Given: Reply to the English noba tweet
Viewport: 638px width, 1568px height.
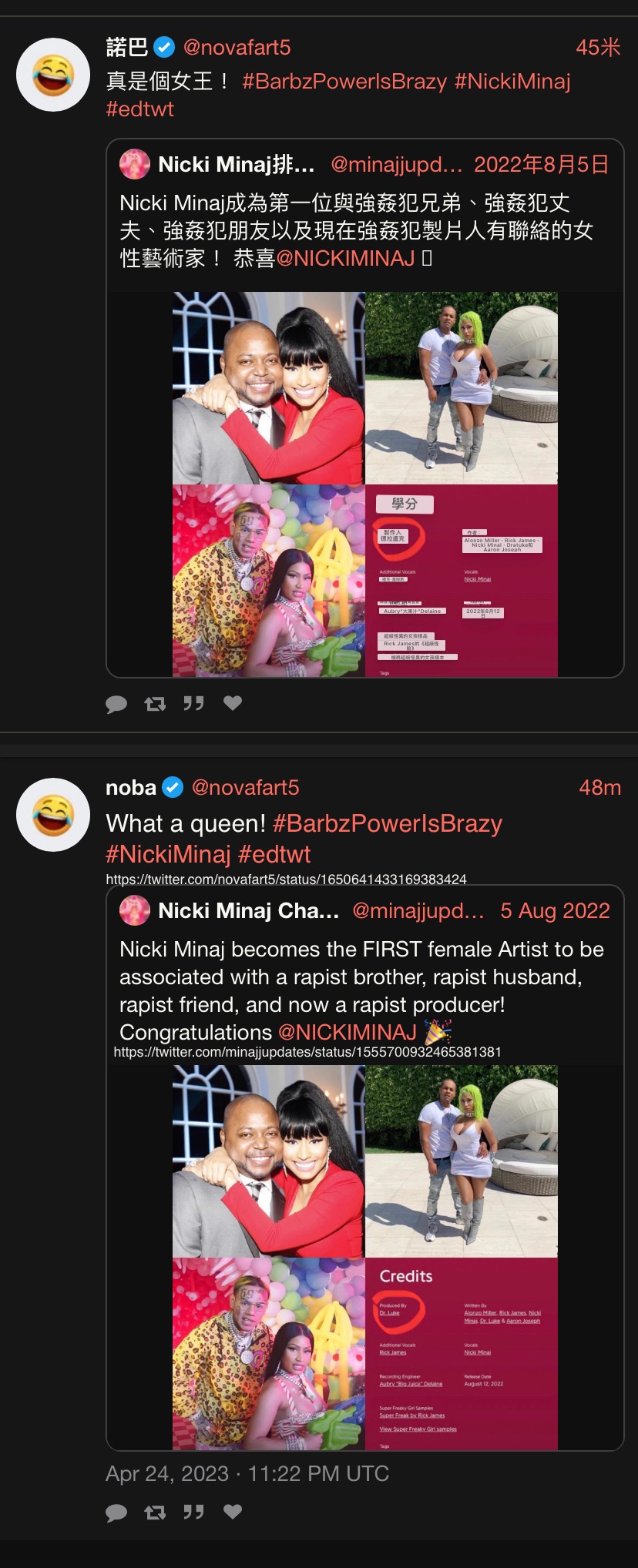Looking at the screenshot, I should click(x=116, y=1513).
